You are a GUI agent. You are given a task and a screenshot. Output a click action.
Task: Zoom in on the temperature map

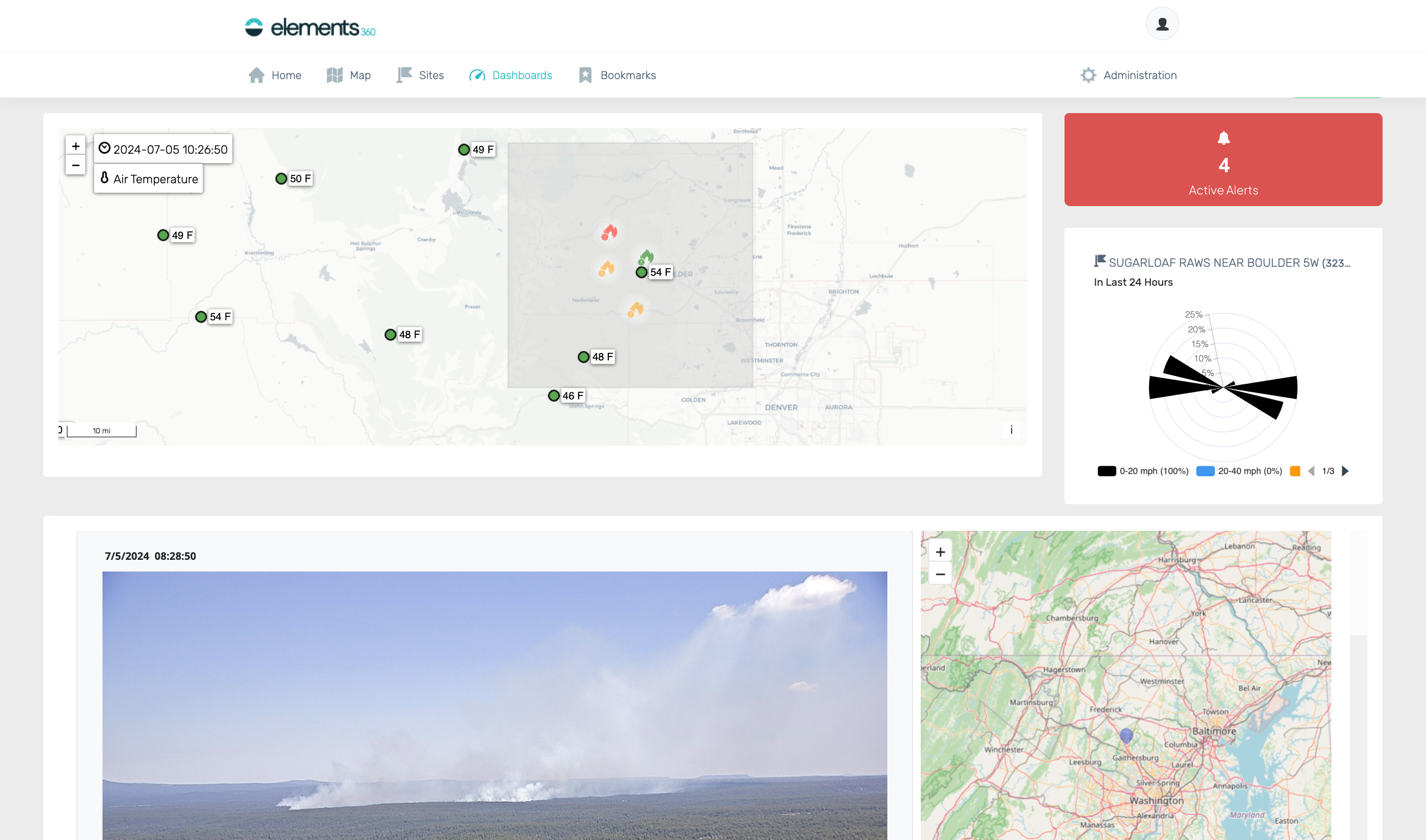pos(76,146)
